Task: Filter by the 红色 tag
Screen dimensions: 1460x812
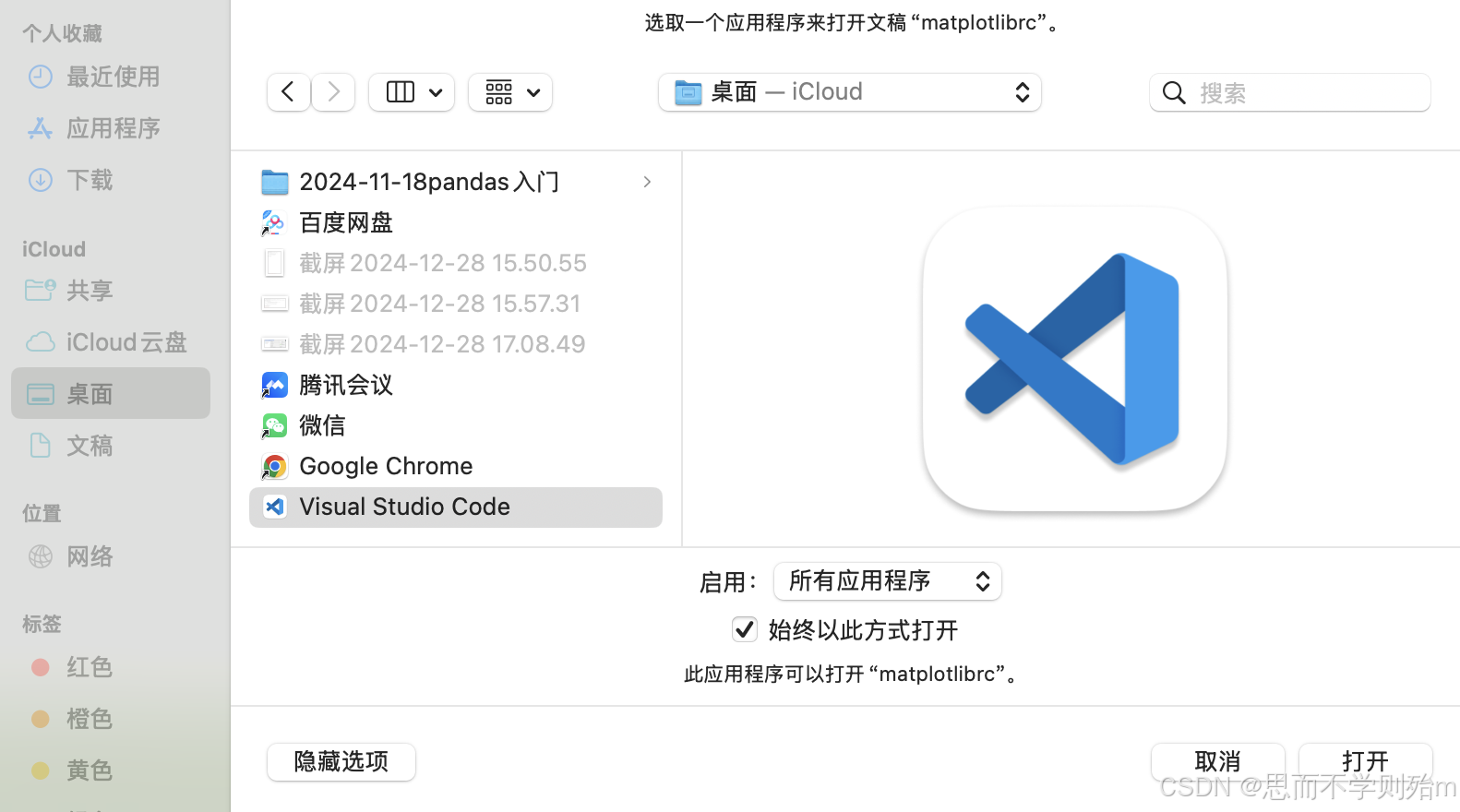Action: pyautogui.click(x=111, y=667)
